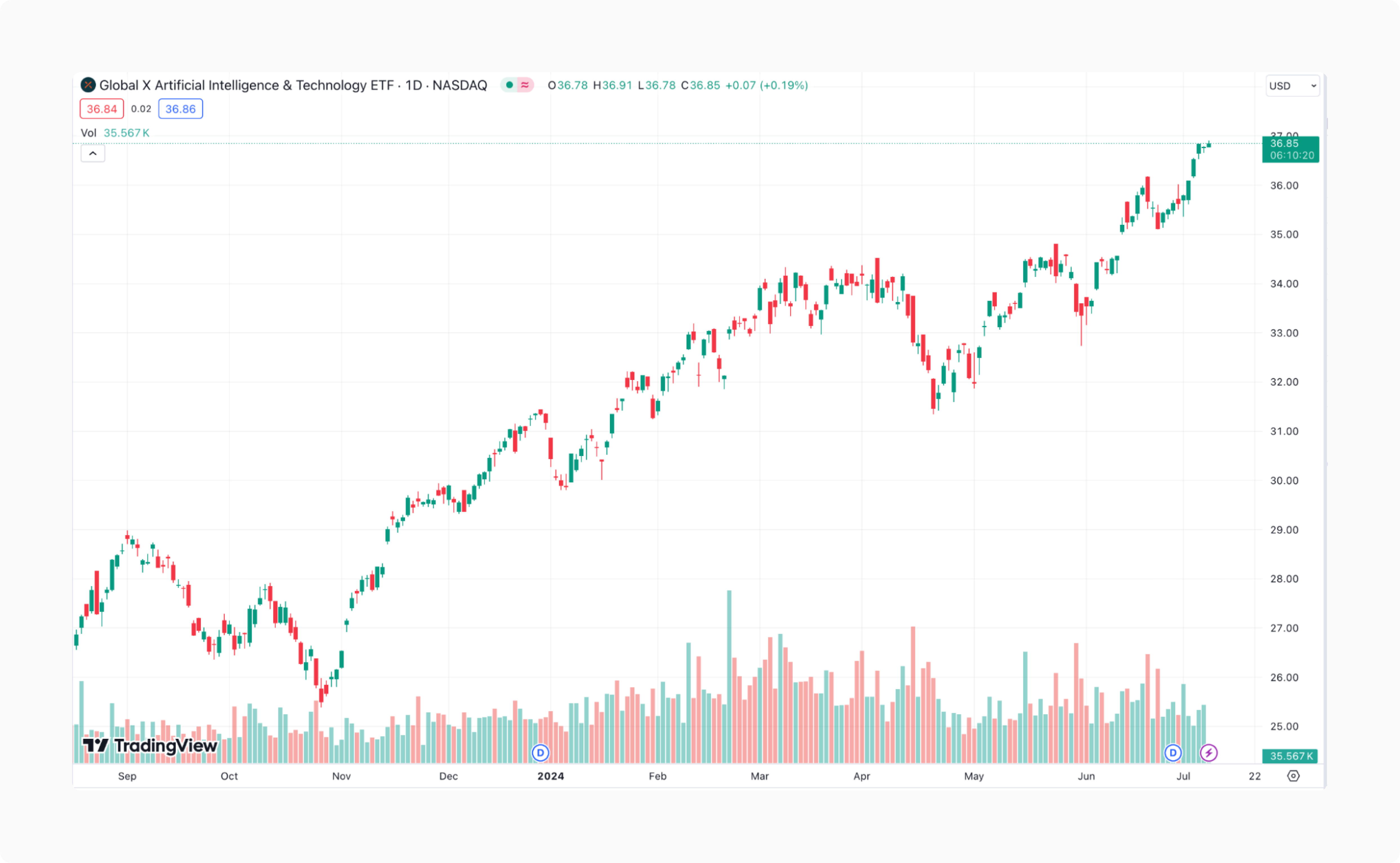The height and width of the screenshot is (863, 1400).
Task: Click the close value C36.85
Action: (x=701, y=86)
